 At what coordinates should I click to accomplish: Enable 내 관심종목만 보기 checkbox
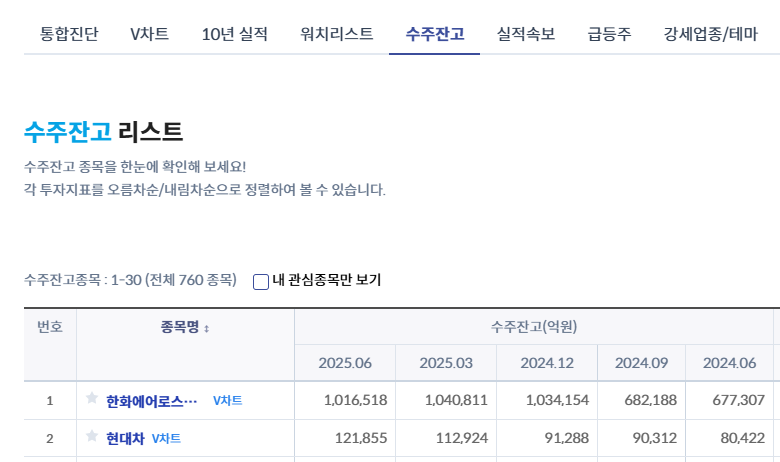pyautogui.click(x=261, y=281)
